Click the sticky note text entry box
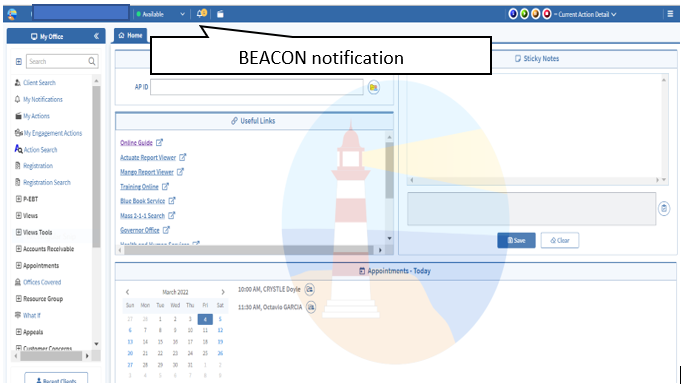This screenshot has height=389, width=684. (x=531, y=209)
